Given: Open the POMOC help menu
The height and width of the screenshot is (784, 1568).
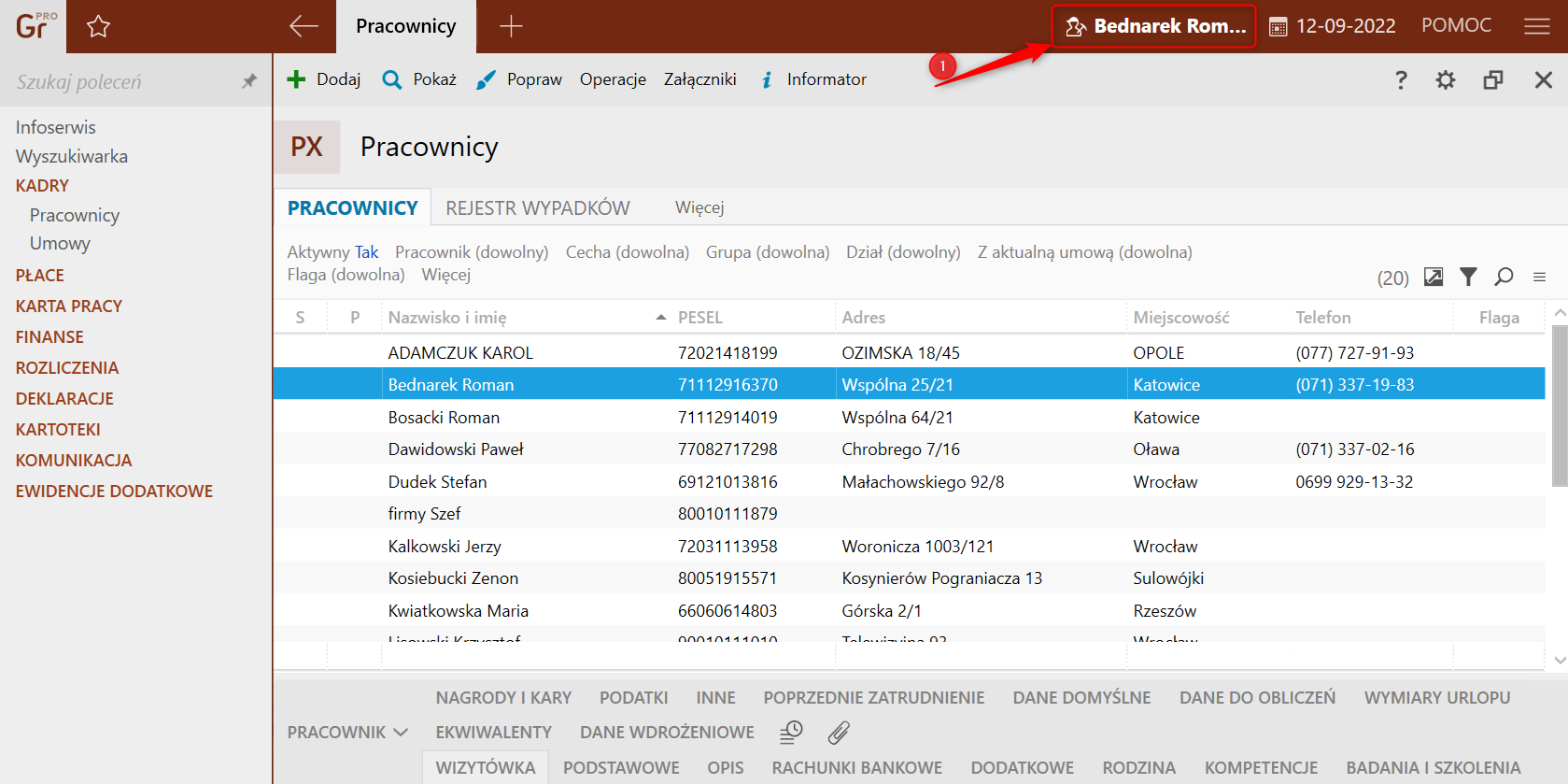Looking at the screenshot, I should pyautogui.click(x=1456, y=25).
